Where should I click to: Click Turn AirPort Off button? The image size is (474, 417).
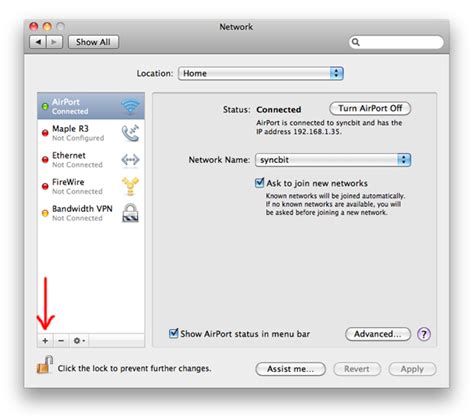coord(370,108)
